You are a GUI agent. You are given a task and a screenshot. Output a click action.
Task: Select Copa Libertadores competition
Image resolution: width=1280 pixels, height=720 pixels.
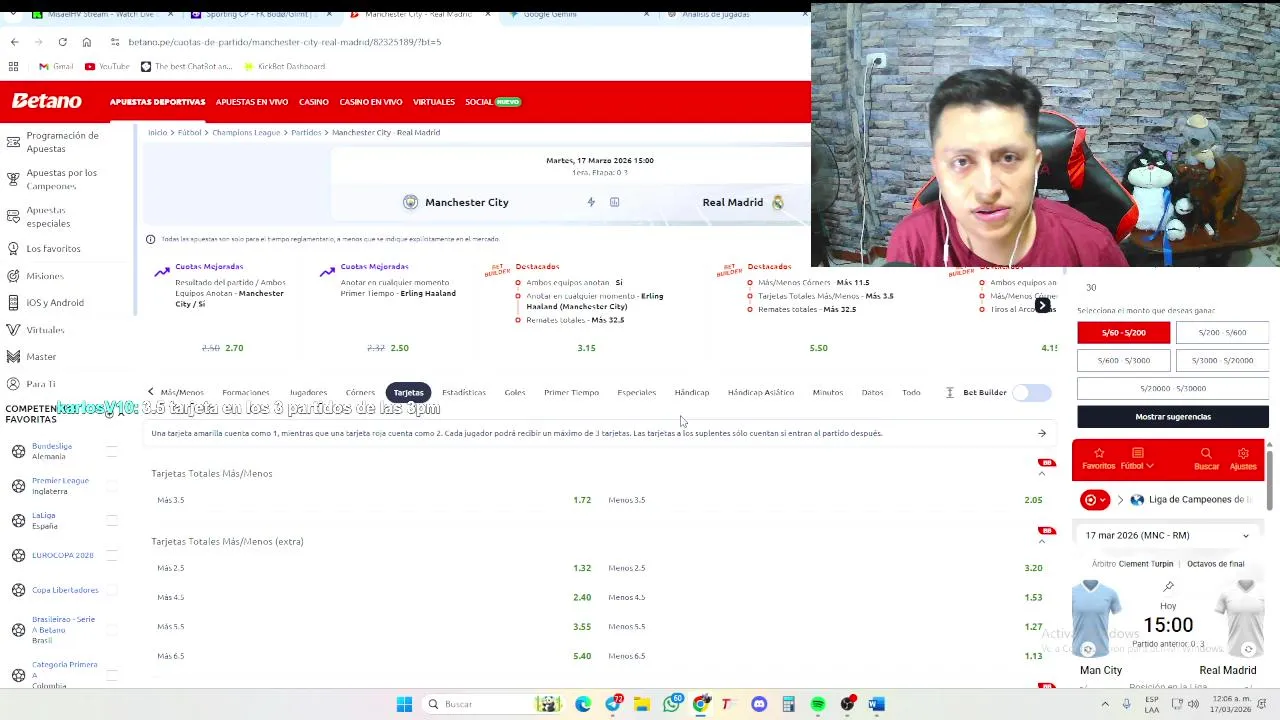65,590
